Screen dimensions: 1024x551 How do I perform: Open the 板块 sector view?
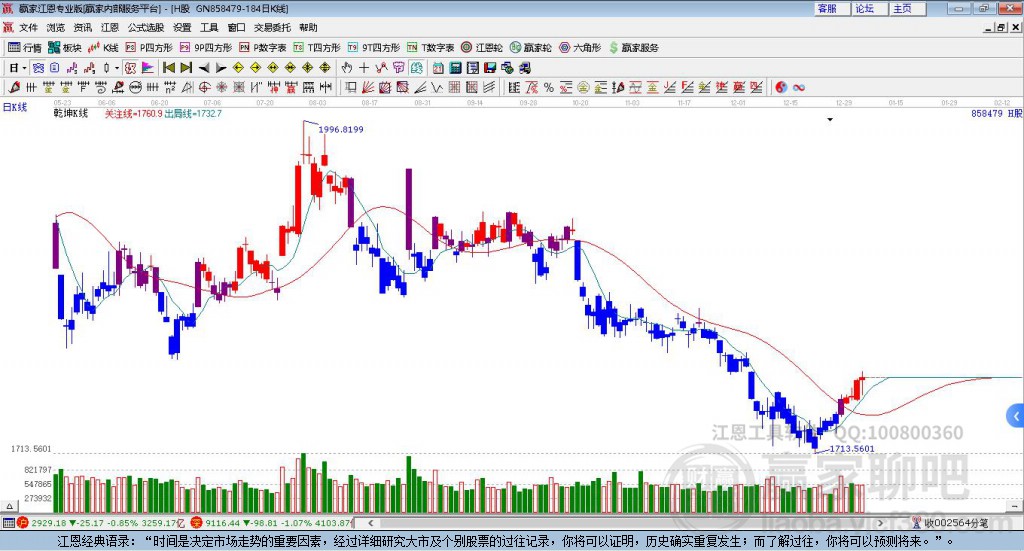65,48
